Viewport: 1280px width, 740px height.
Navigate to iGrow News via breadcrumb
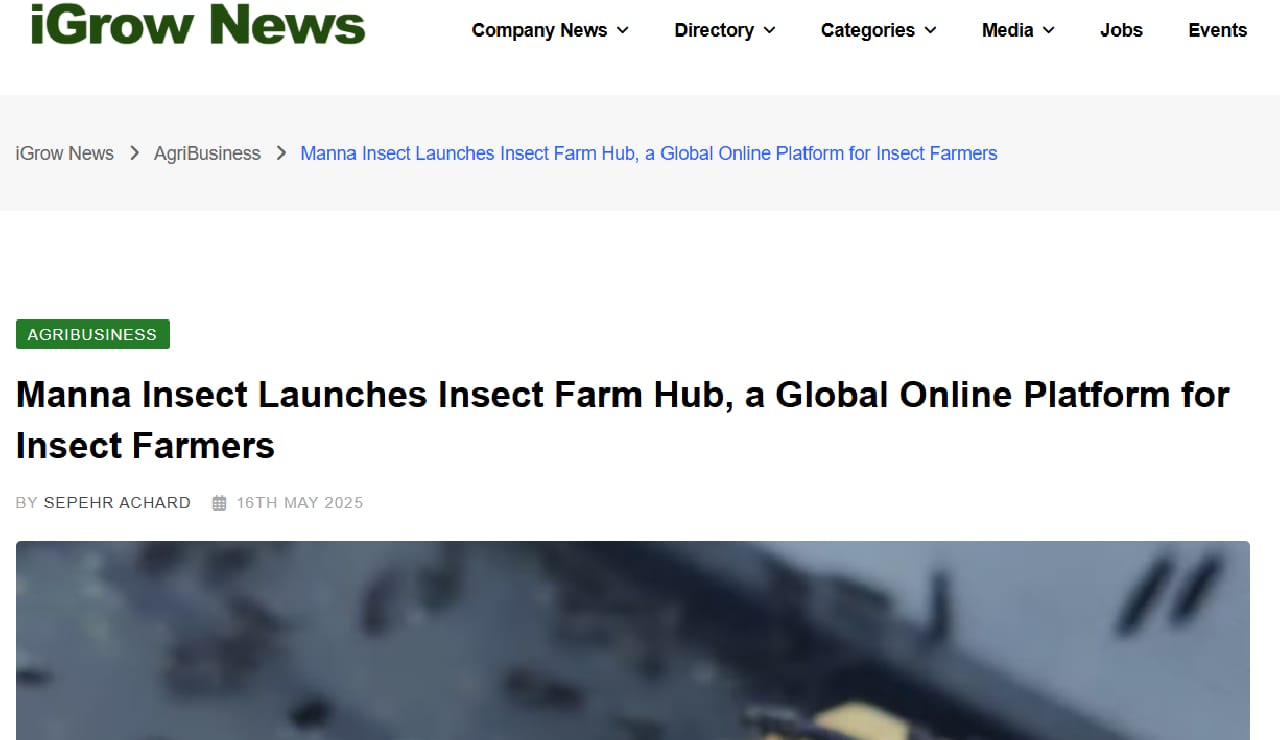point(64,153)
